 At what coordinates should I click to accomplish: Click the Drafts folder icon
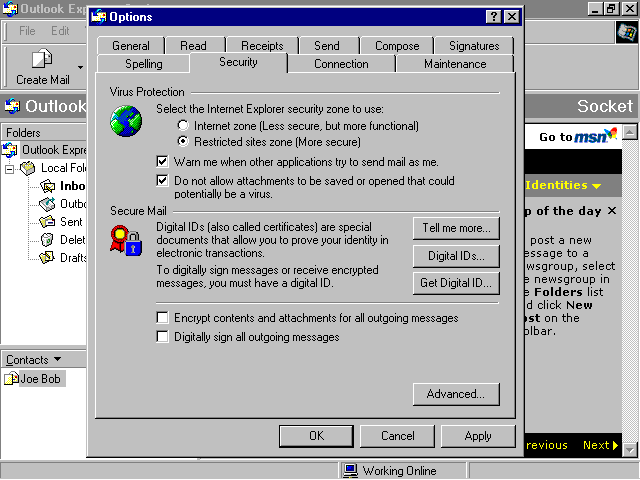click(x=47, y=258)
